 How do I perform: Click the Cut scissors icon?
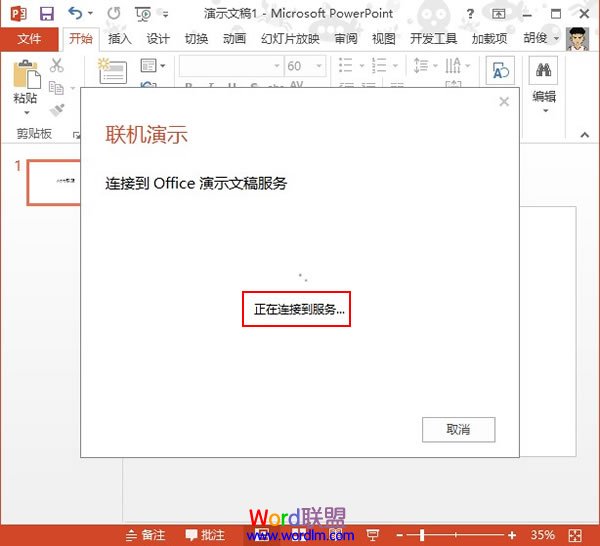coord(57,65)
